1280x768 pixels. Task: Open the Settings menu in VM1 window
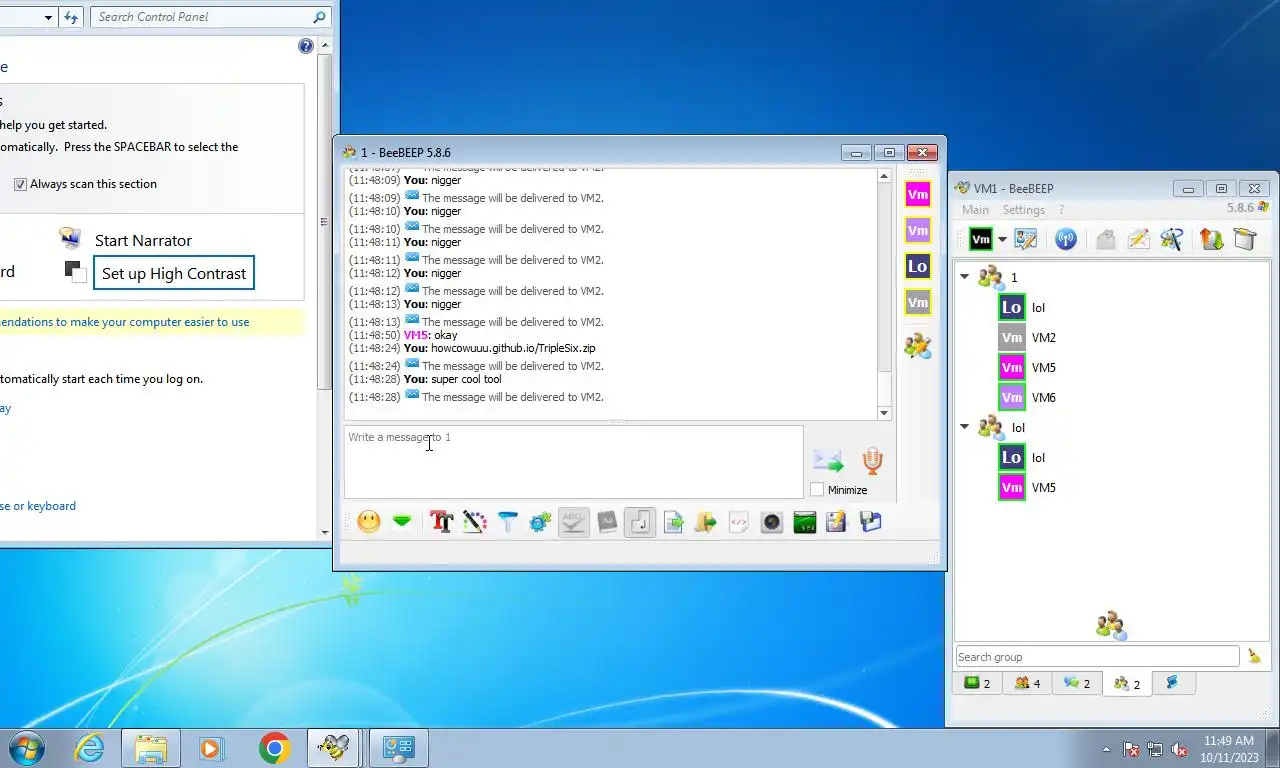(1023, 210)
